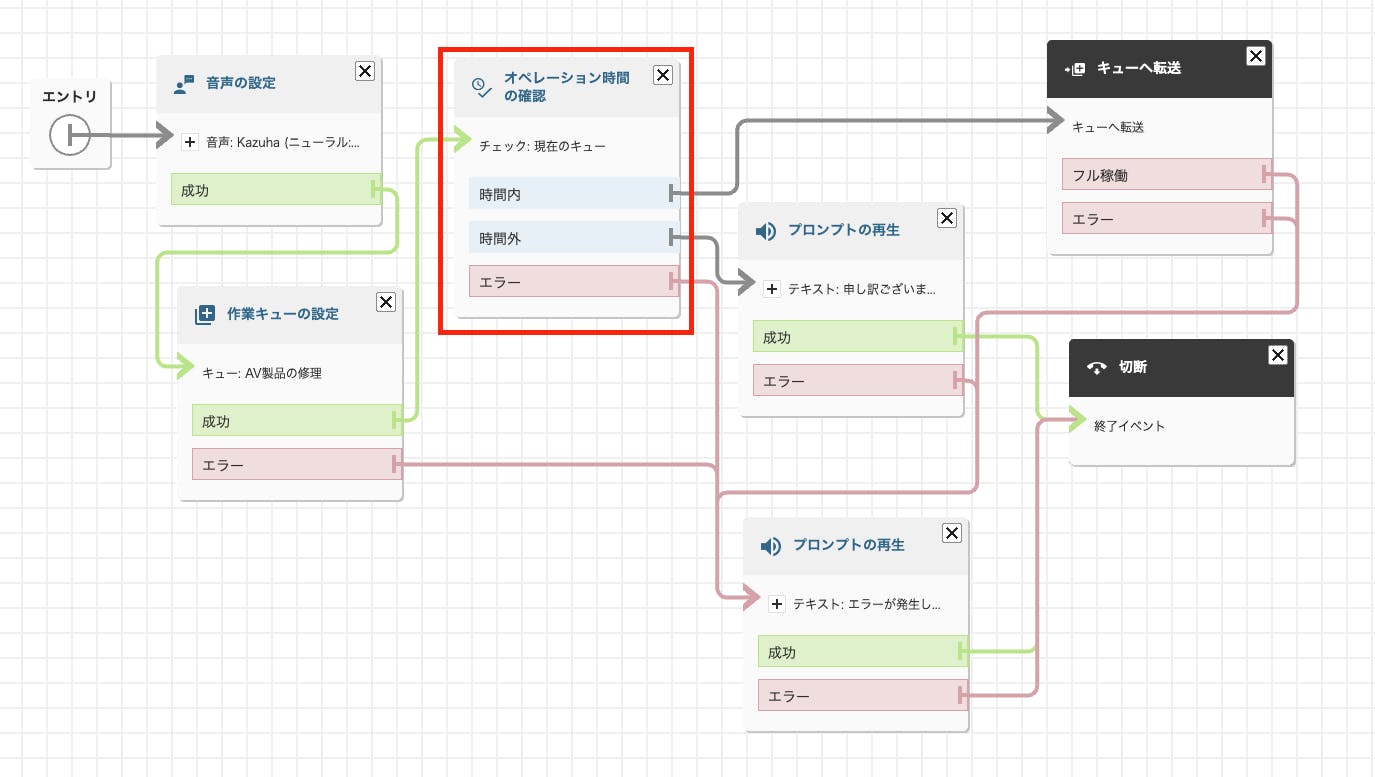The image size is (1375, 777).
Task: Open the オペレーション時間の確認 block title
Action: [x=567, y=87]
